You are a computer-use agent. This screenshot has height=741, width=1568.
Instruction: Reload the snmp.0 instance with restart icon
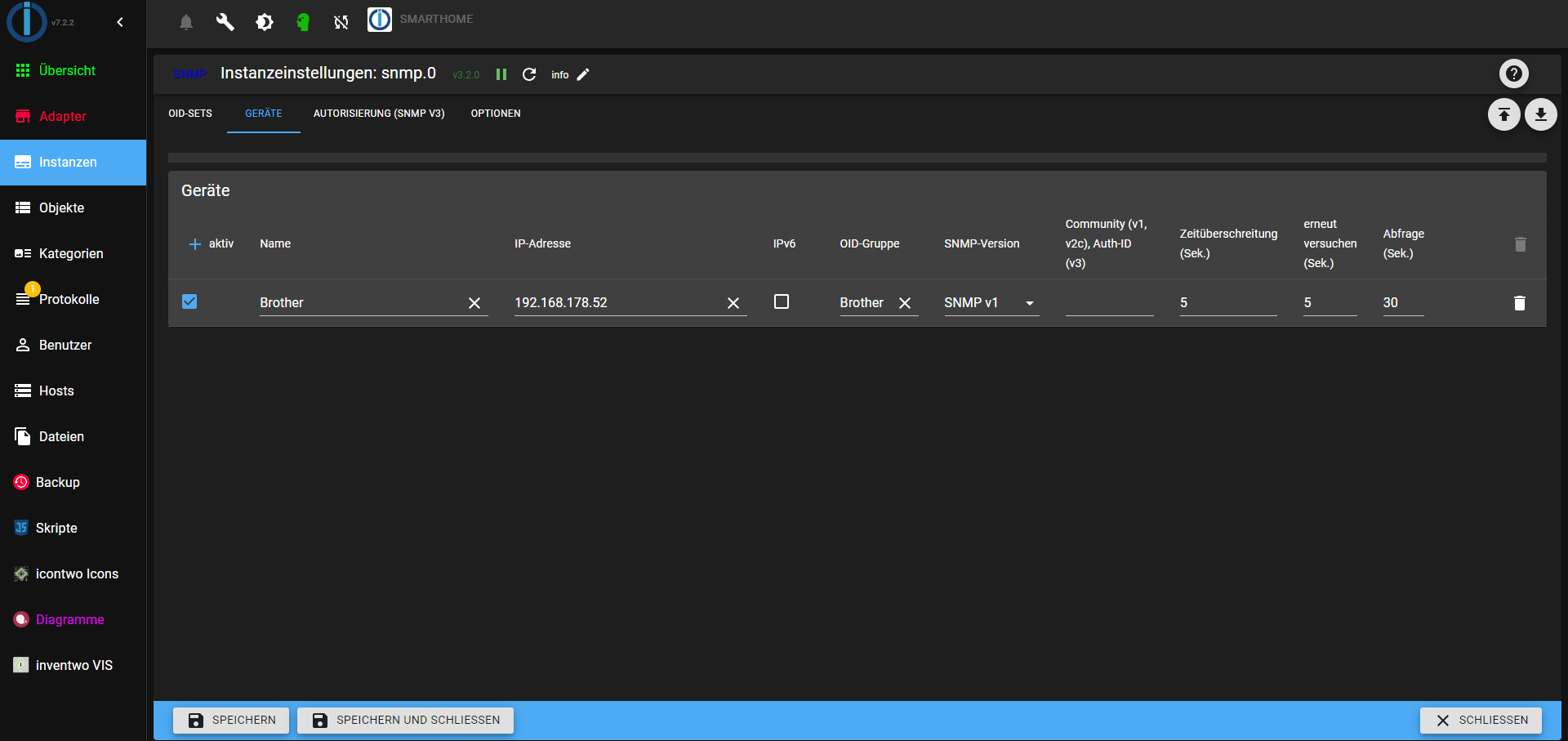click(x=529, y=74)
